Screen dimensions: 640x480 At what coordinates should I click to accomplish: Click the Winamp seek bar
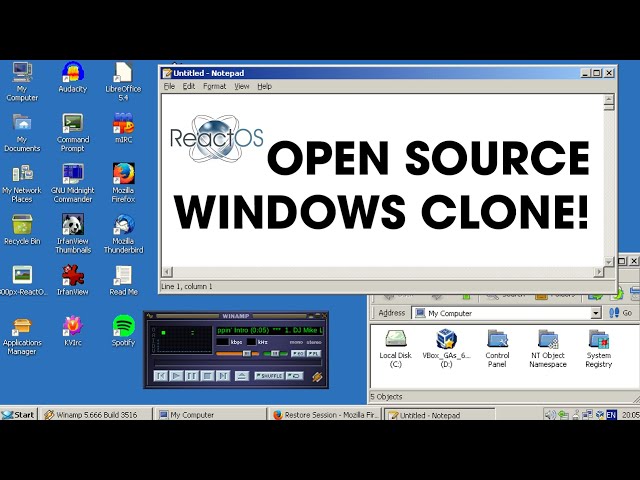(x=237, y=362)
